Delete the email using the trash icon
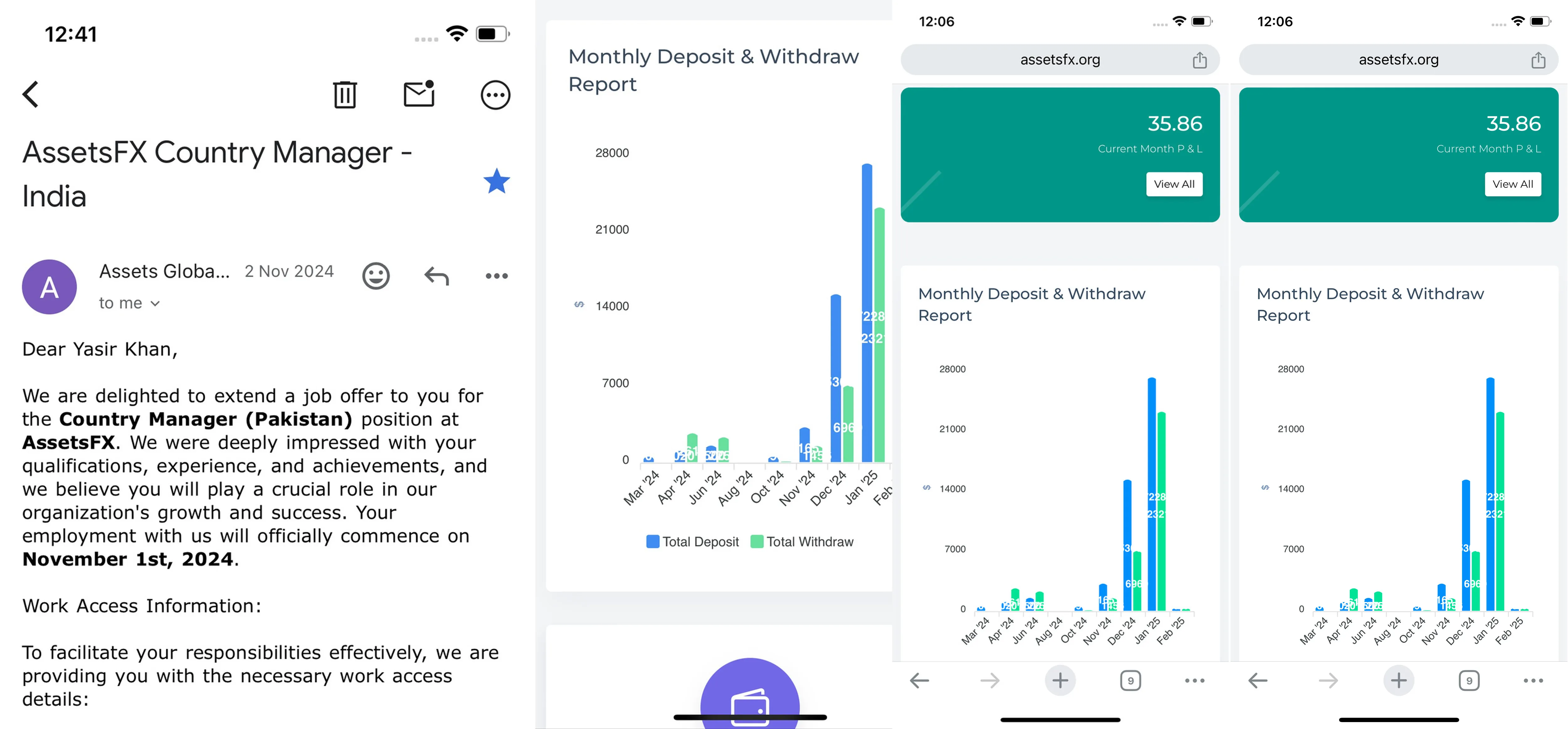This screenshot has height=729, width=1568. click(x=345, y=94)
